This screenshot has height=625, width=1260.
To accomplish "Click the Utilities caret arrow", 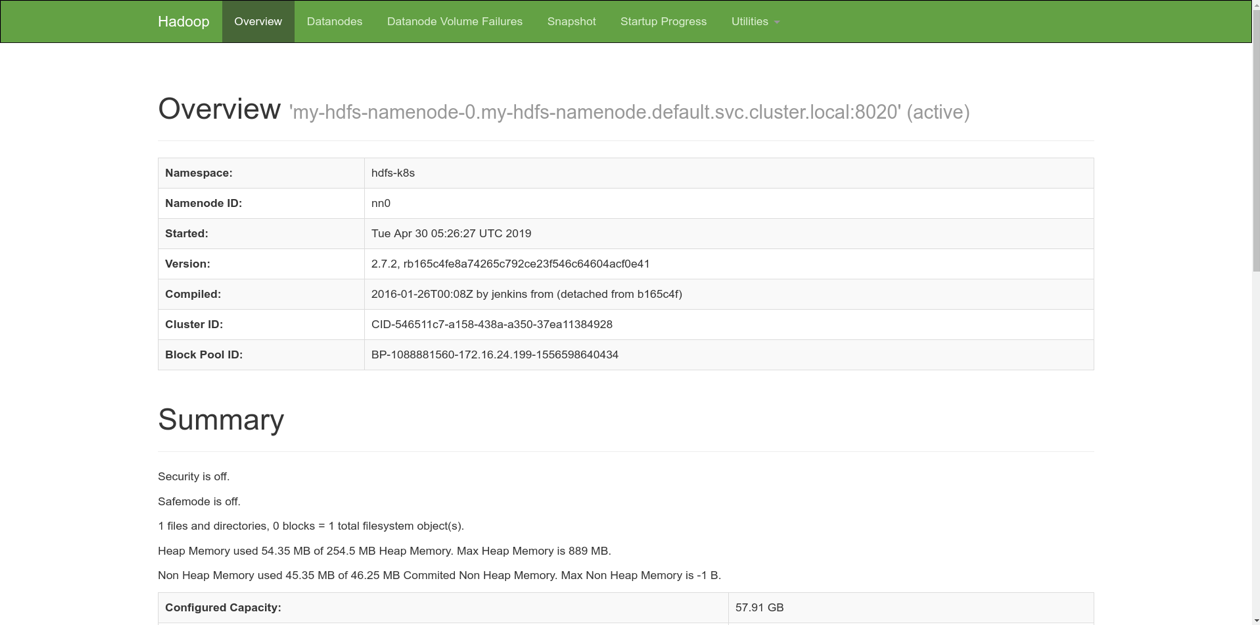I will point(777,22).
